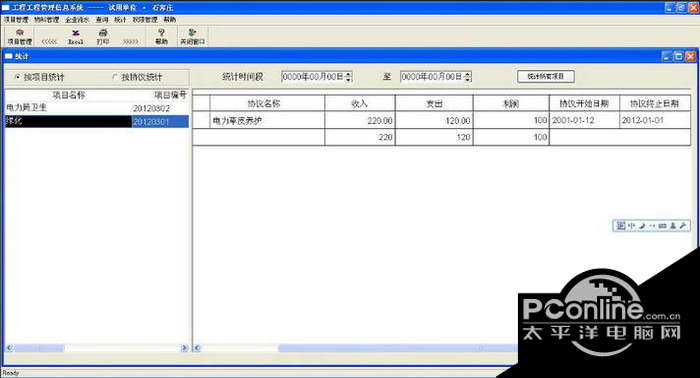Viewport: 700px width, 378px height.
Task: Select the 按项目统计 radio button
Action: pyautogui.click(x=39, y=77)
